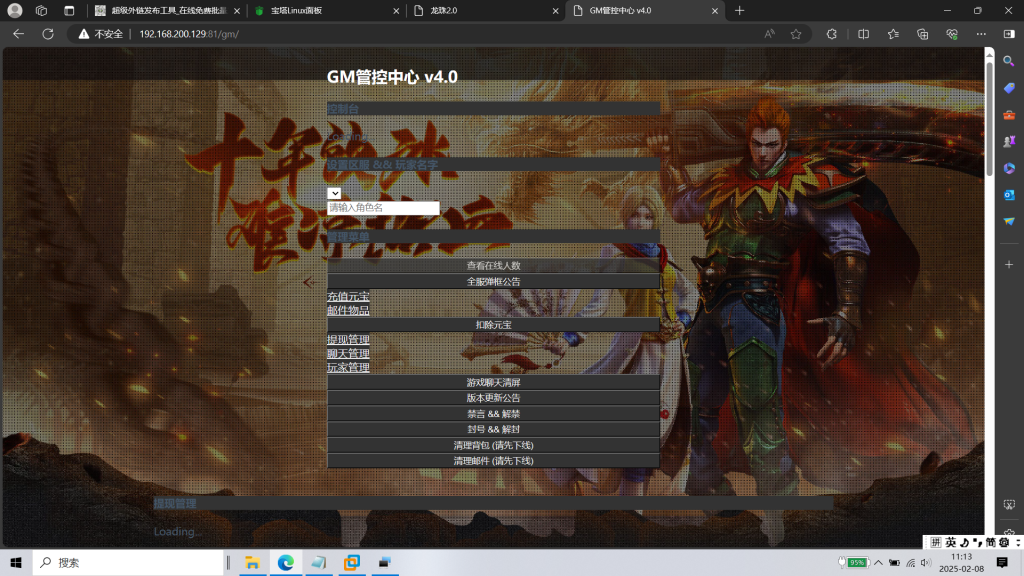Open the new tab plus button

tap(740, 10)
